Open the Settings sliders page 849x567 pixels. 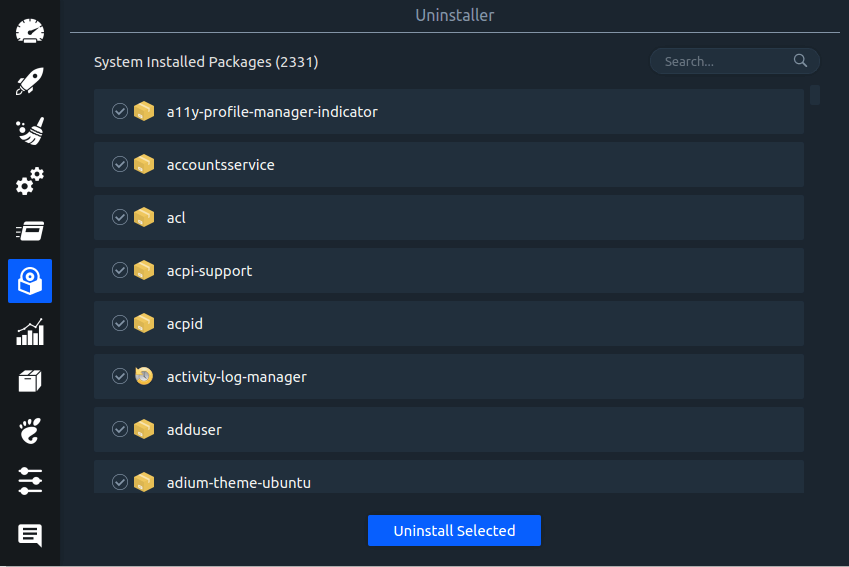30,481
